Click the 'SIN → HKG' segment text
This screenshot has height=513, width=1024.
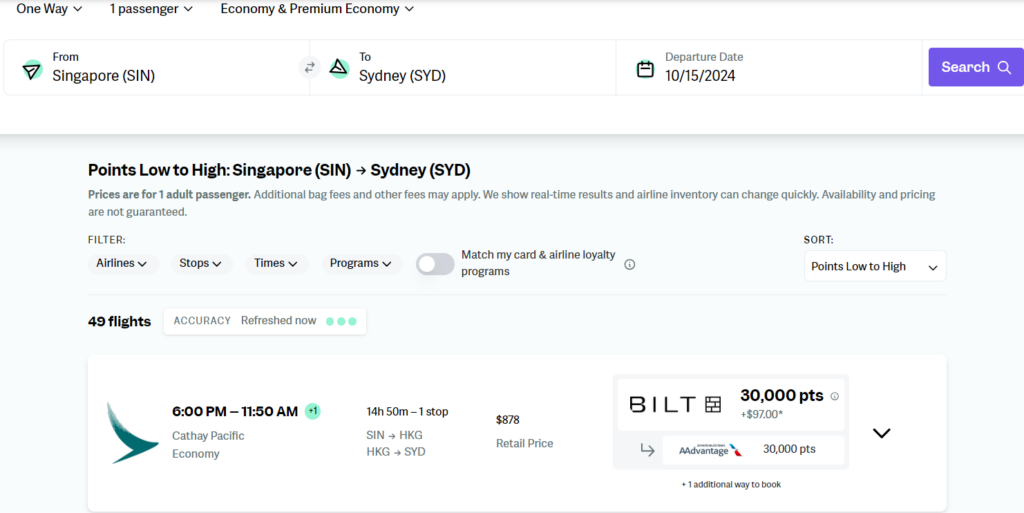[x=394, y=435]
